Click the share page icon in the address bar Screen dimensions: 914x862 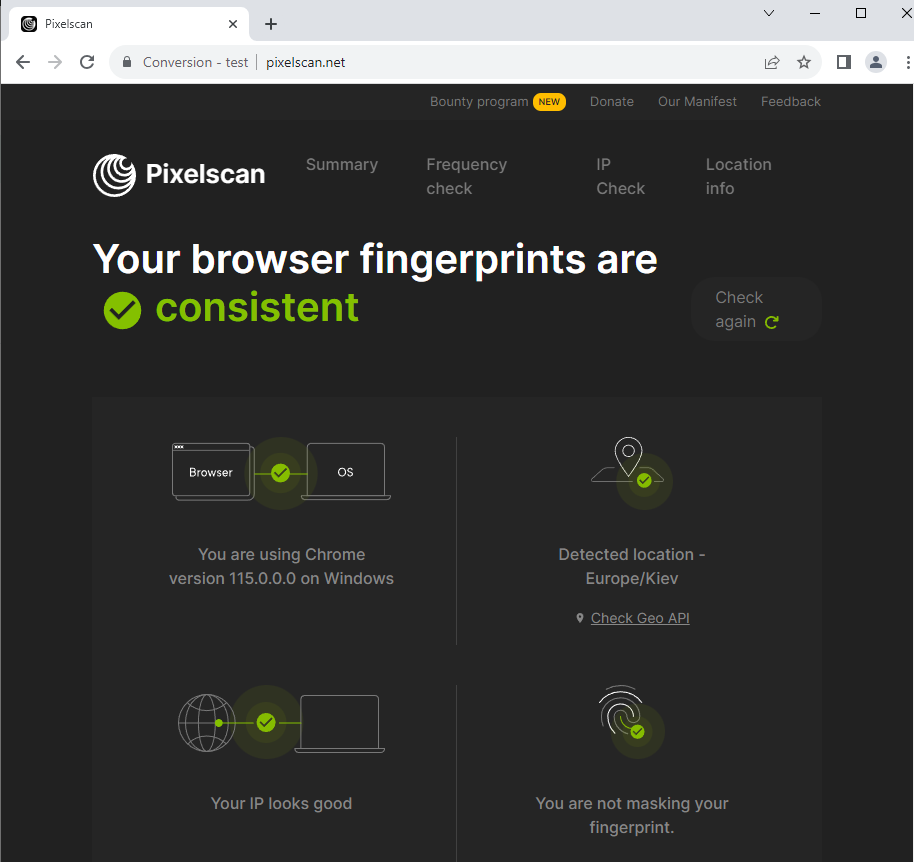(x=772, y=62)
